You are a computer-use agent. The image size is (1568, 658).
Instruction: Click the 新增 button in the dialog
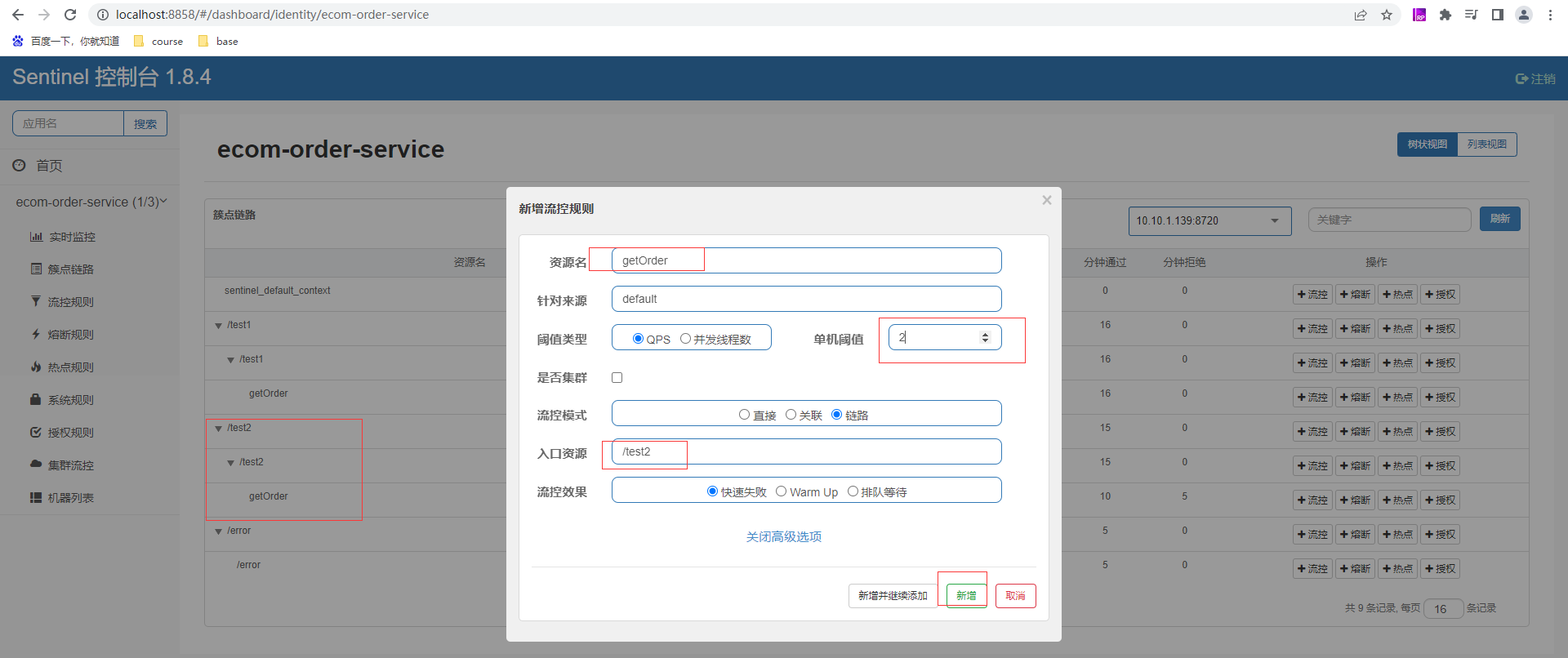click(x=966, y=596)
